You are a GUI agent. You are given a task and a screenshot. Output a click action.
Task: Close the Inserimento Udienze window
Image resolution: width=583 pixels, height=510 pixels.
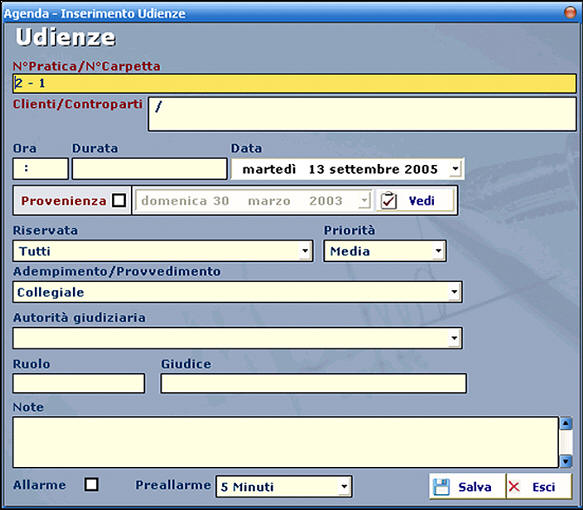coord(570,12)
